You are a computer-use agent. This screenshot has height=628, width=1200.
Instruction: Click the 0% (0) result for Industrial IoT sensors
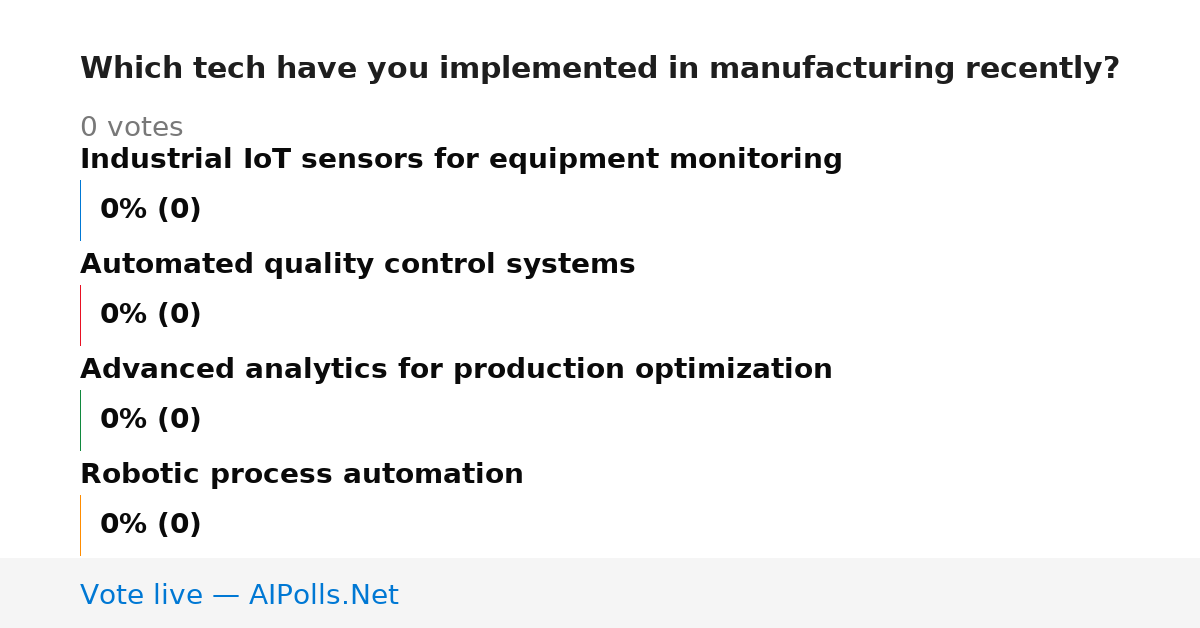pyautogui.click(x=150, y=210)
